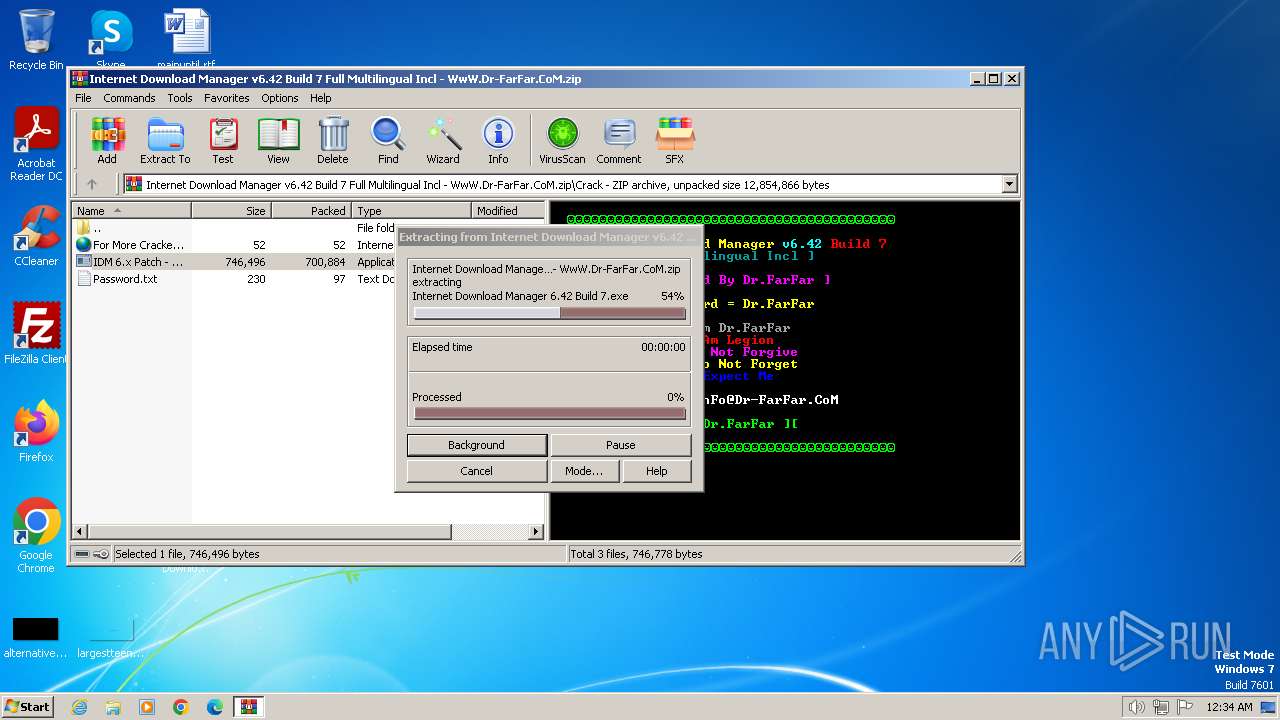This screenshot has height=720, width=1280.
Task: Click the clock showing 12:34 AM
Action: click(1229, 707)
